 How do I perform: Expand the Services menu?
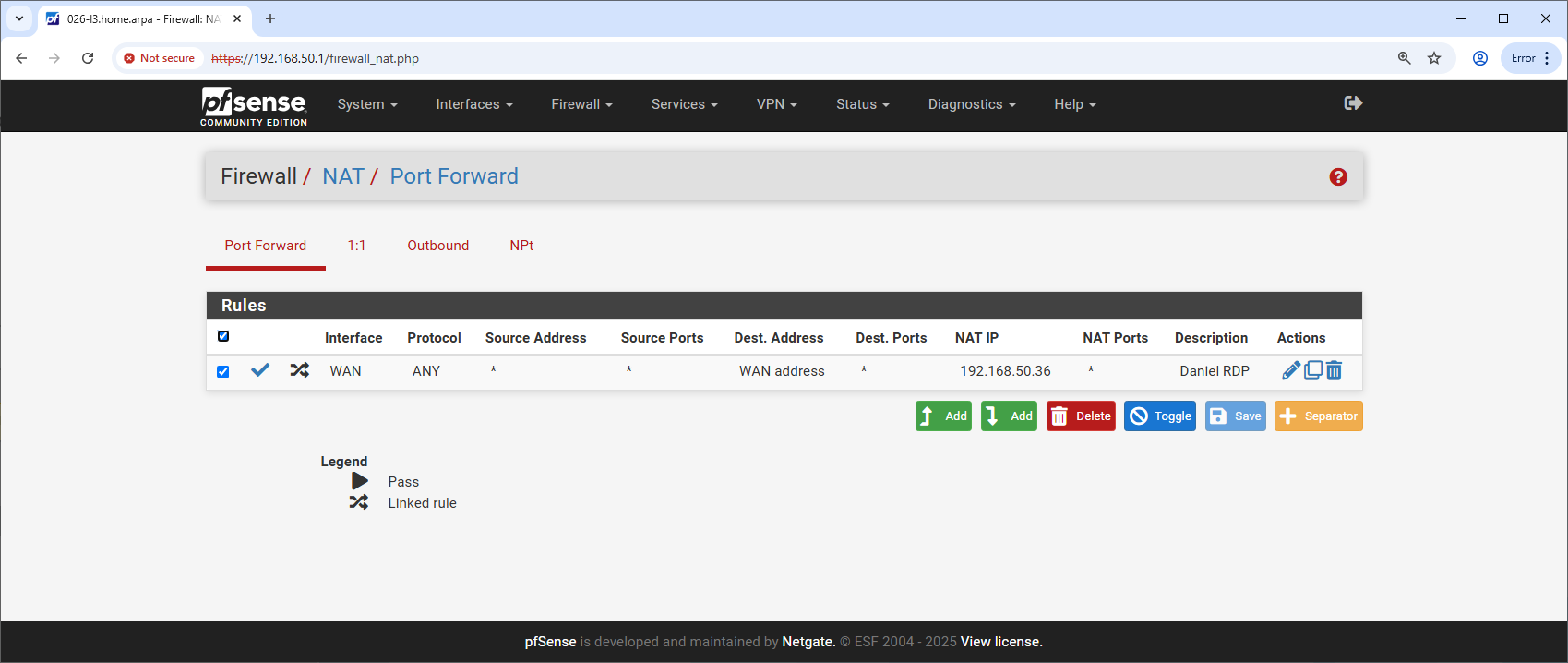click(684, 104)
